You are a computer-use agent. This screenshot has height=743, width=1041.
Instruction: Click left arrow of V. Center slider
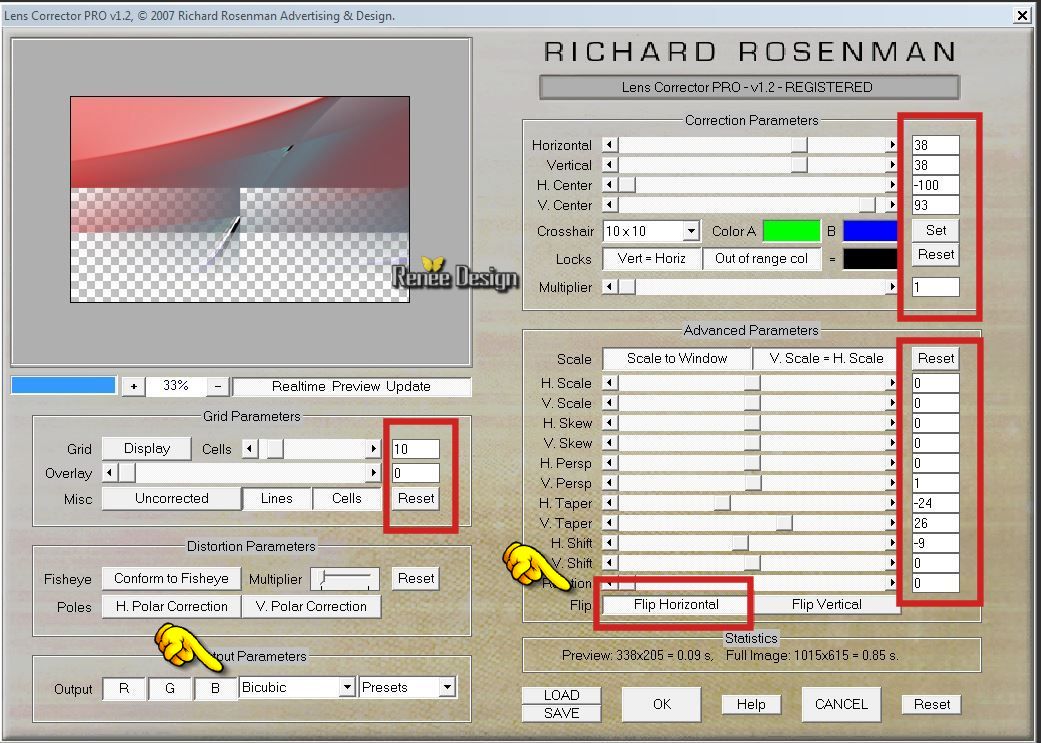point(609,205)
